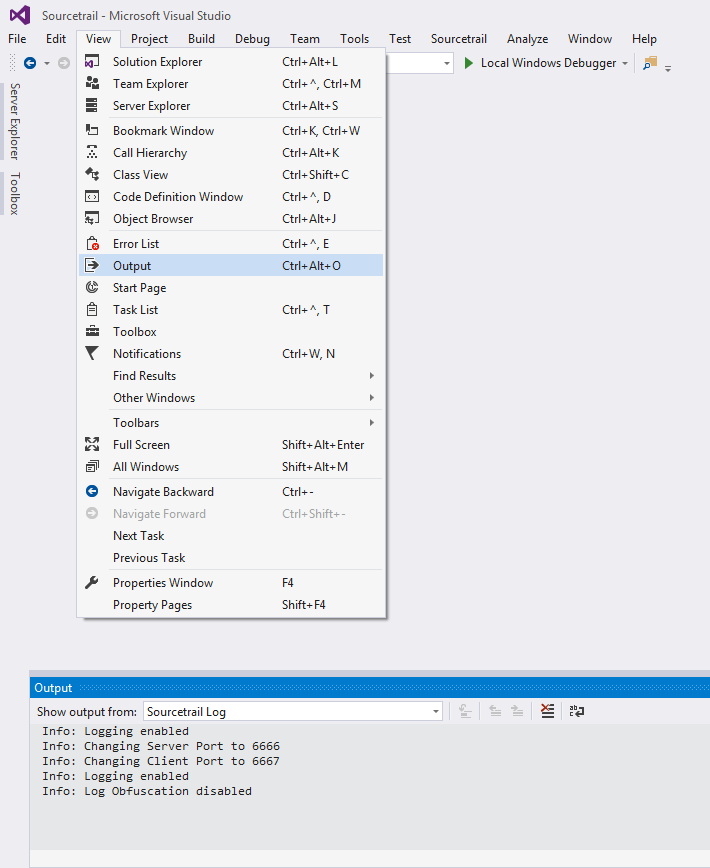Click the Call Hierarchy icon
Screen dimensions: 710x868
92,152
